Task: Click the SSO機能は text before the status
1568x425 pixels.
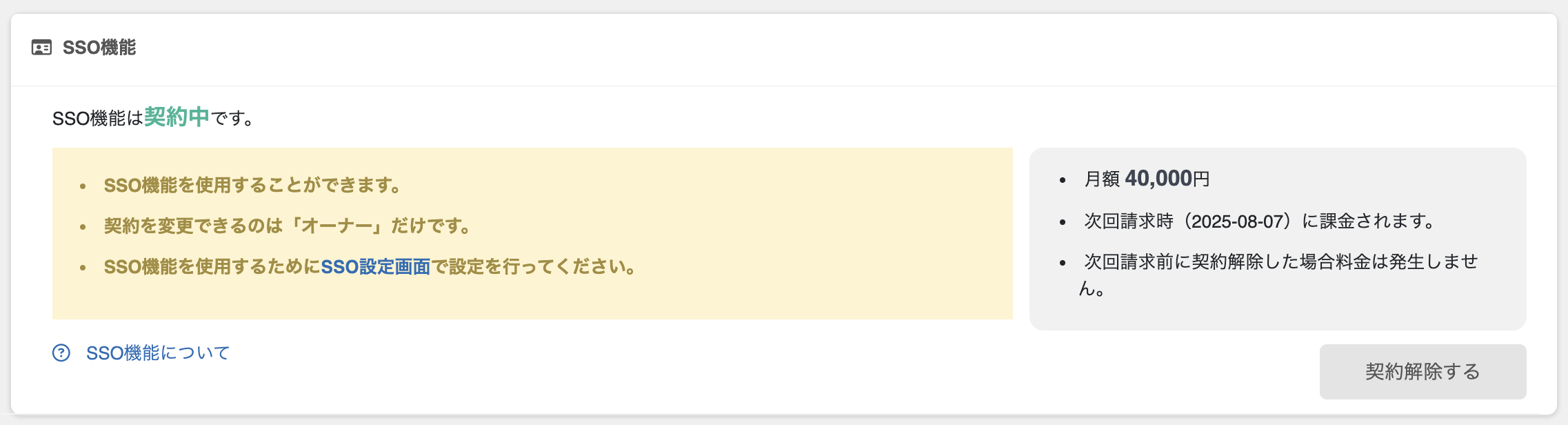Action: tap(97, 119)
